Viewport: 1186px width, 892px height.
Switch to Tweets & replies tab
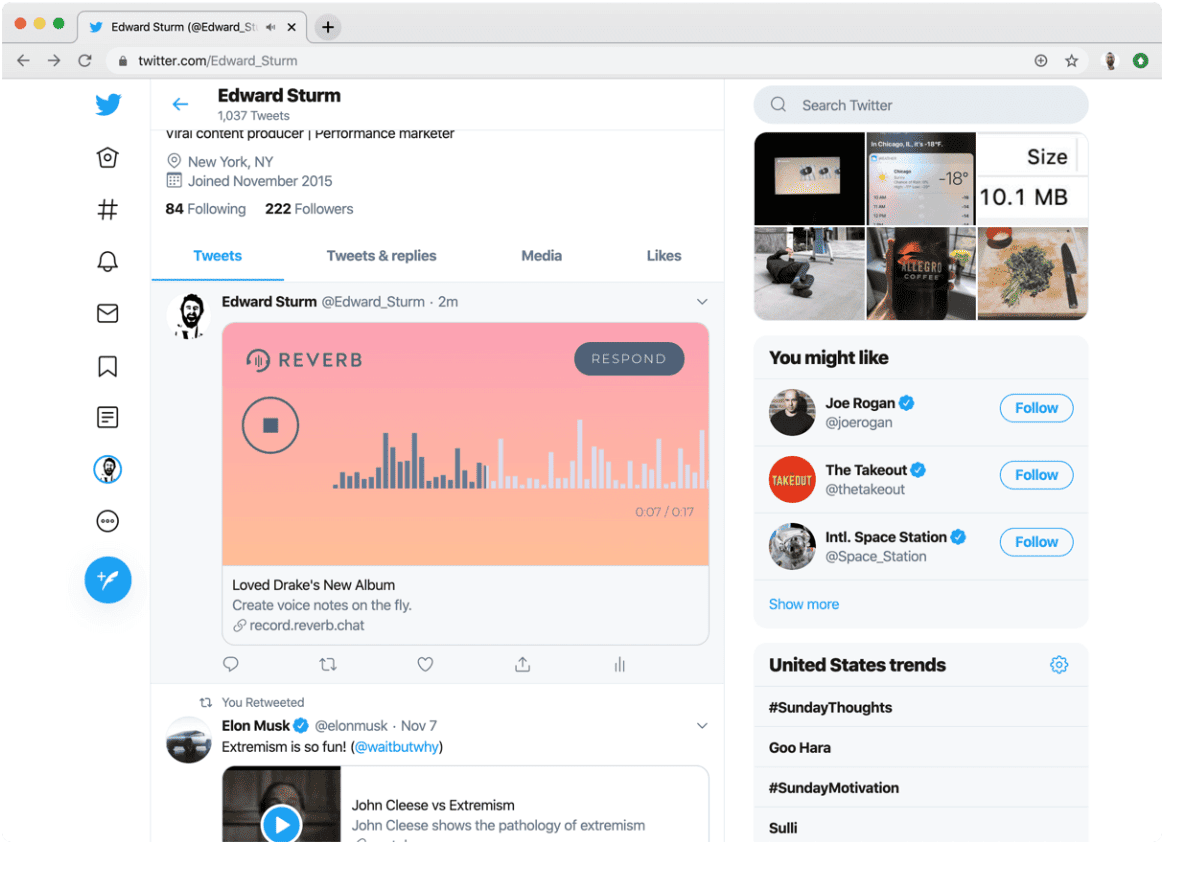tap(381, 256)
